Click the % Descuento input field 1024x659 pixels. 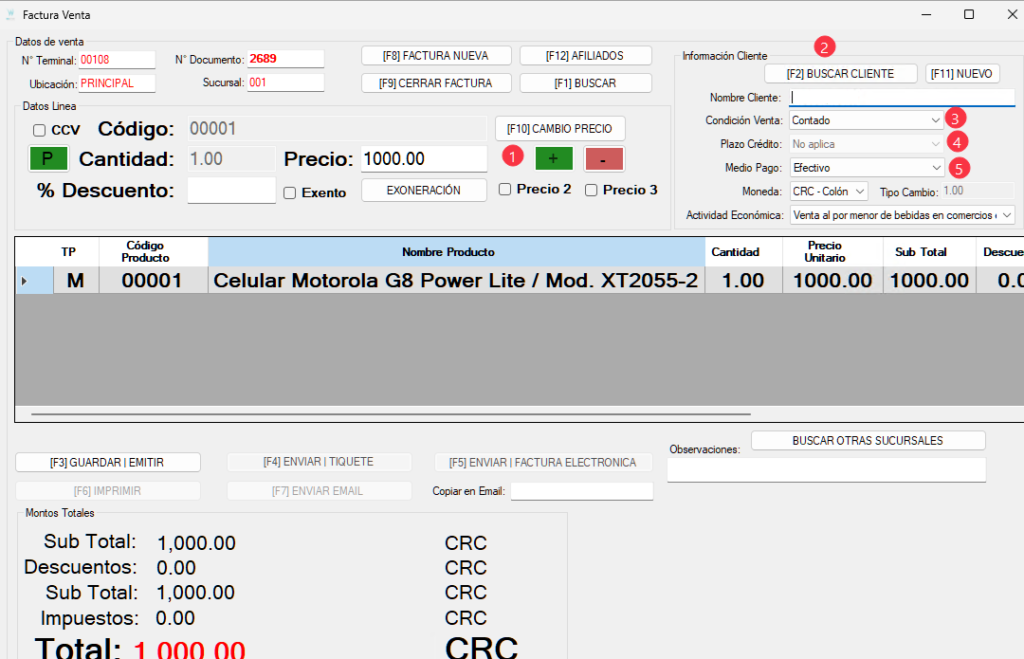pyautogui.click(x=231, y=191)
